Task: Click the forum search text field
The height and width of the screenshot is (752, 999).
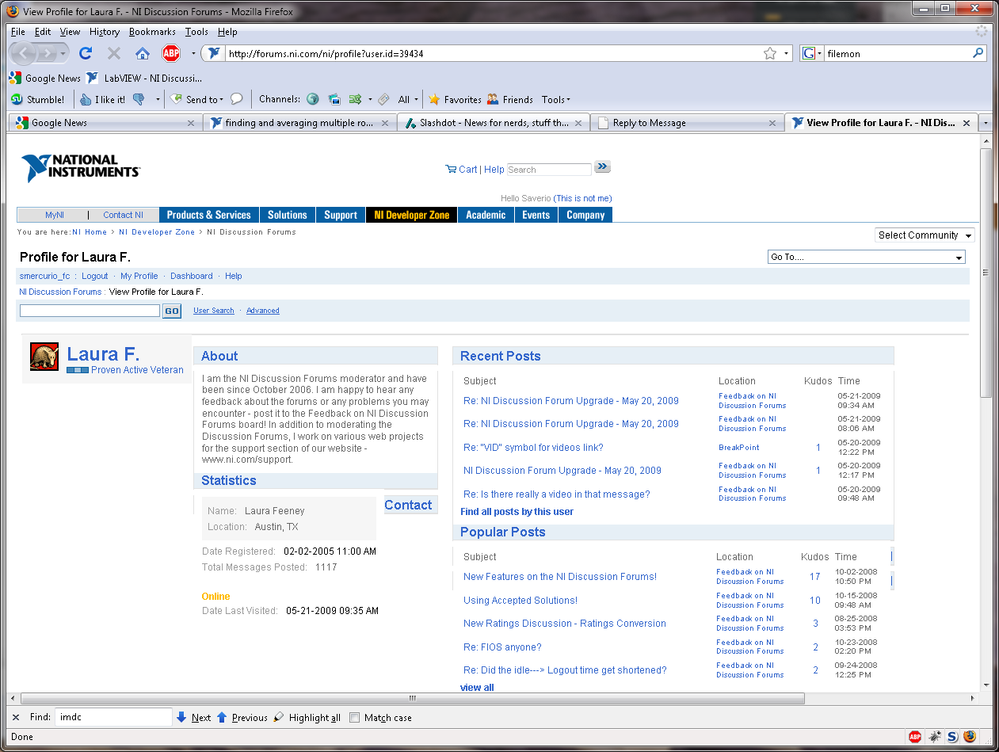Action: coord(90,310)
